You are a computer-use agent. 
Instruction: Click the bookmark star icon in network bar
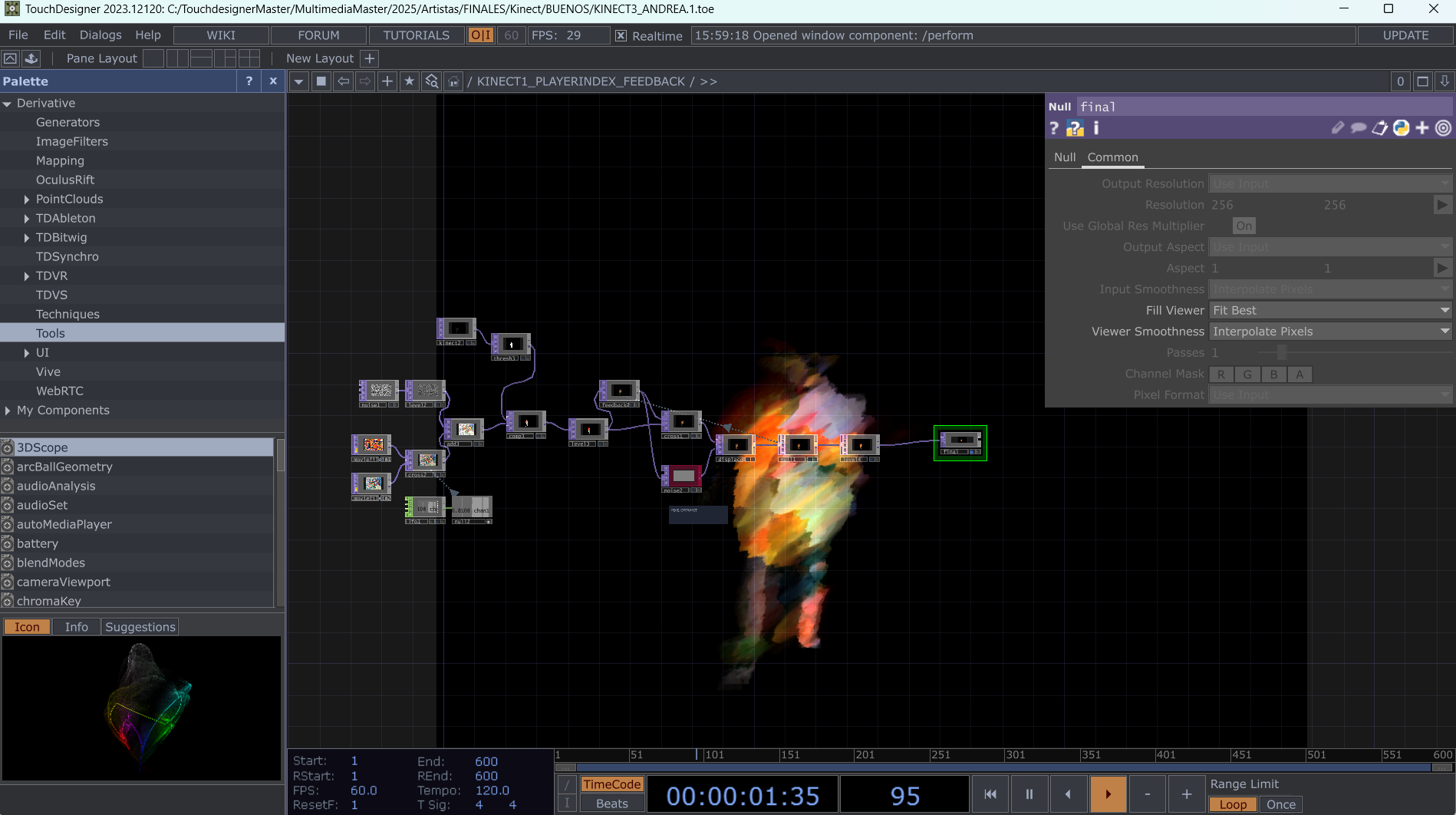[410, 81]
